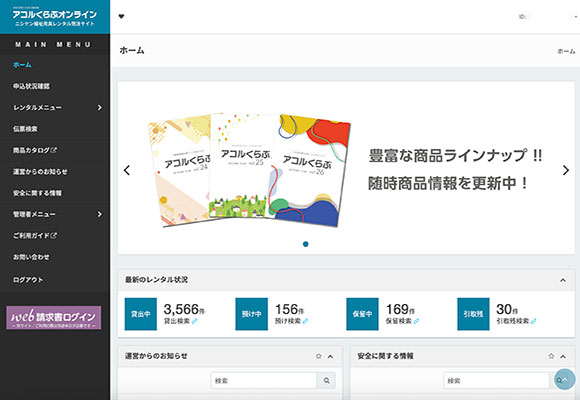This screenshot has width=580, height=400.
Task: Toggle star on 安全に関する情報 panel
Action: tap(551, 356)
